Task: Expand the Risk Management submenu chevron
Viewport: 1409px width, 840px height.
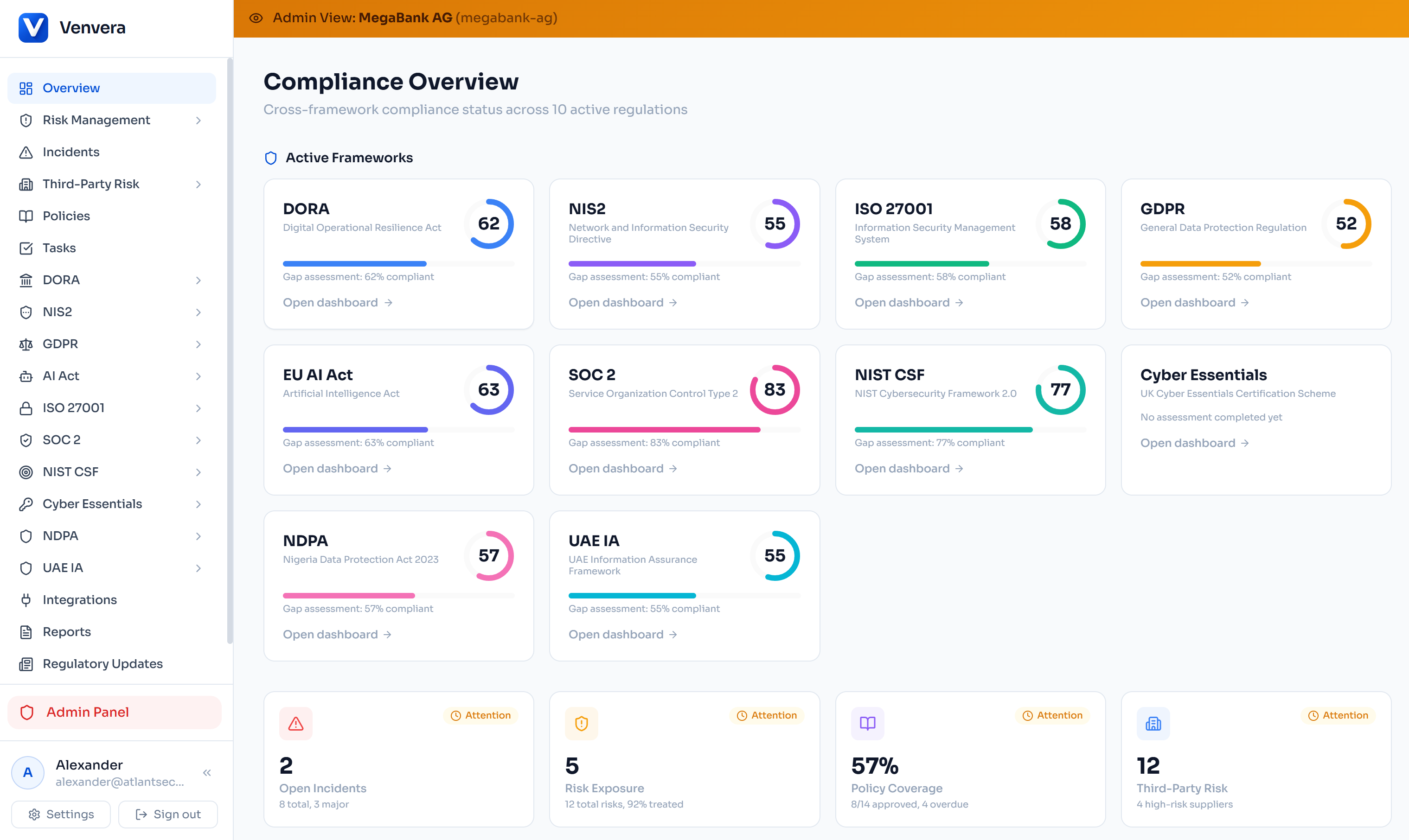Action: pos(198,120)
